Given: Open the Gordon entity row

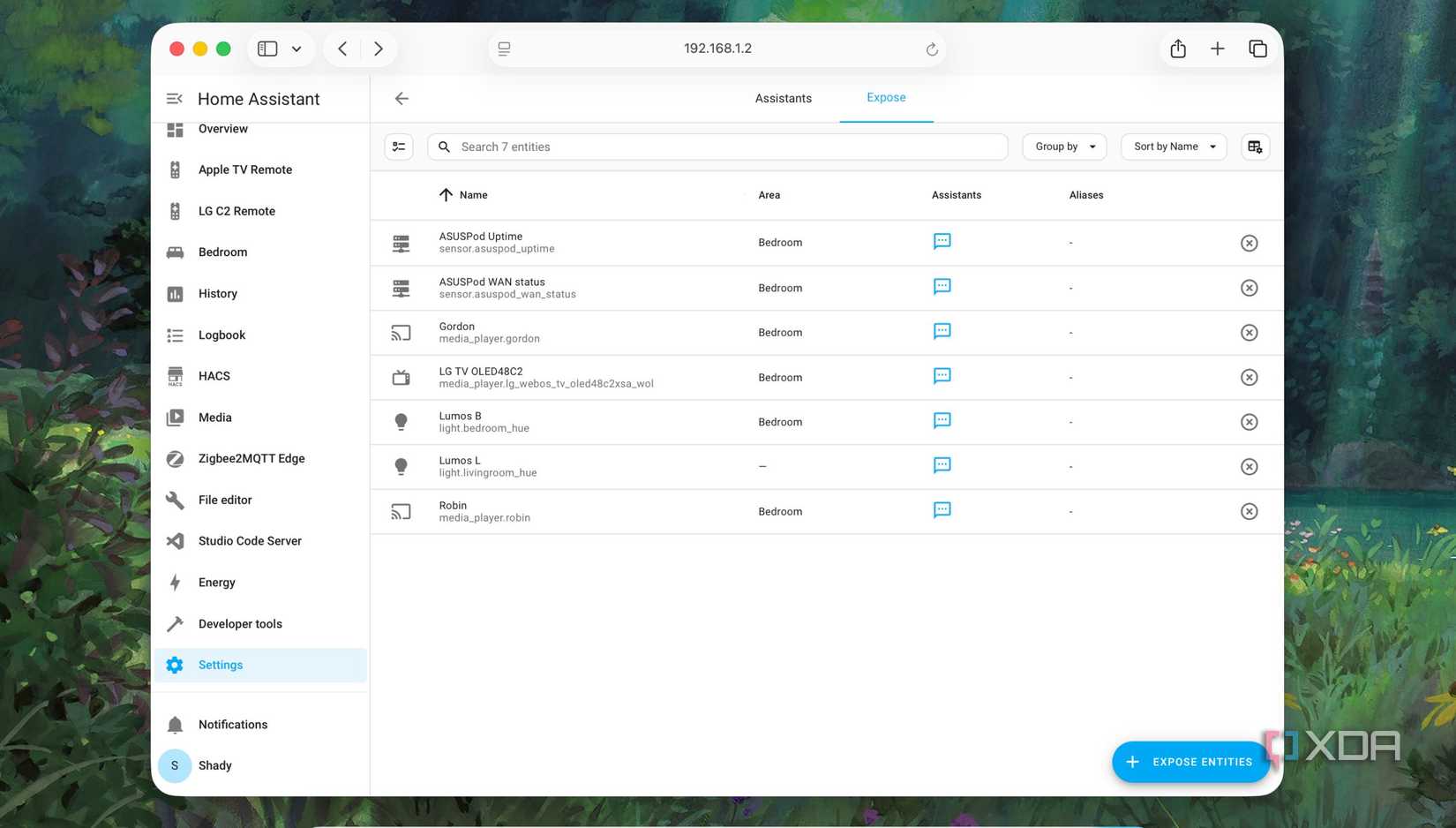Looking at the screenshot, I should click(827, 333).
